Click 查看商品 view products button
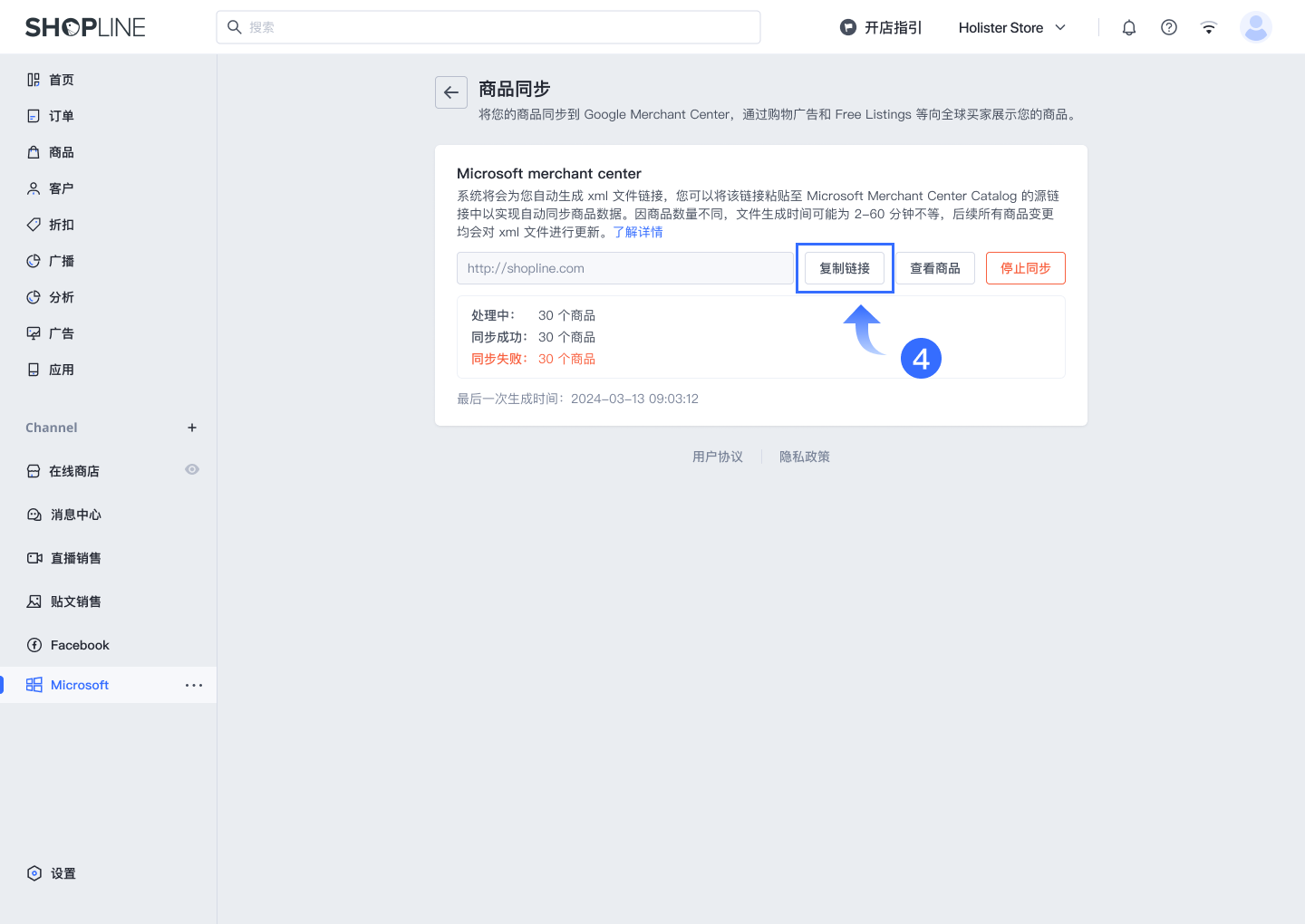This screenshot has width=1305, height=924. point(935,268)
